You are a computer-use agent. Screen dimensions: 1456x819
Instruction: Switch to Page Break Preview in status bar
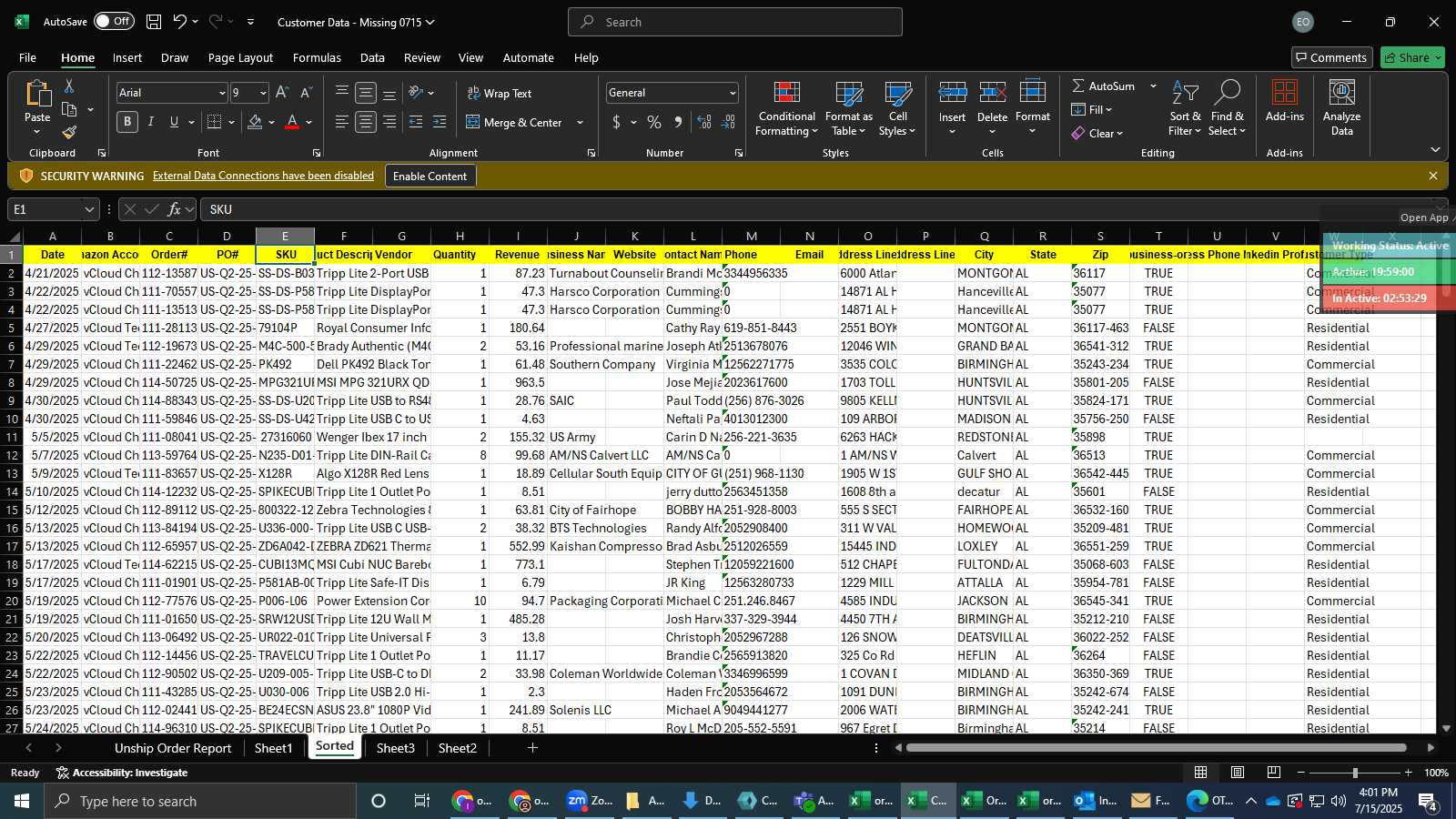[1274, 773]
